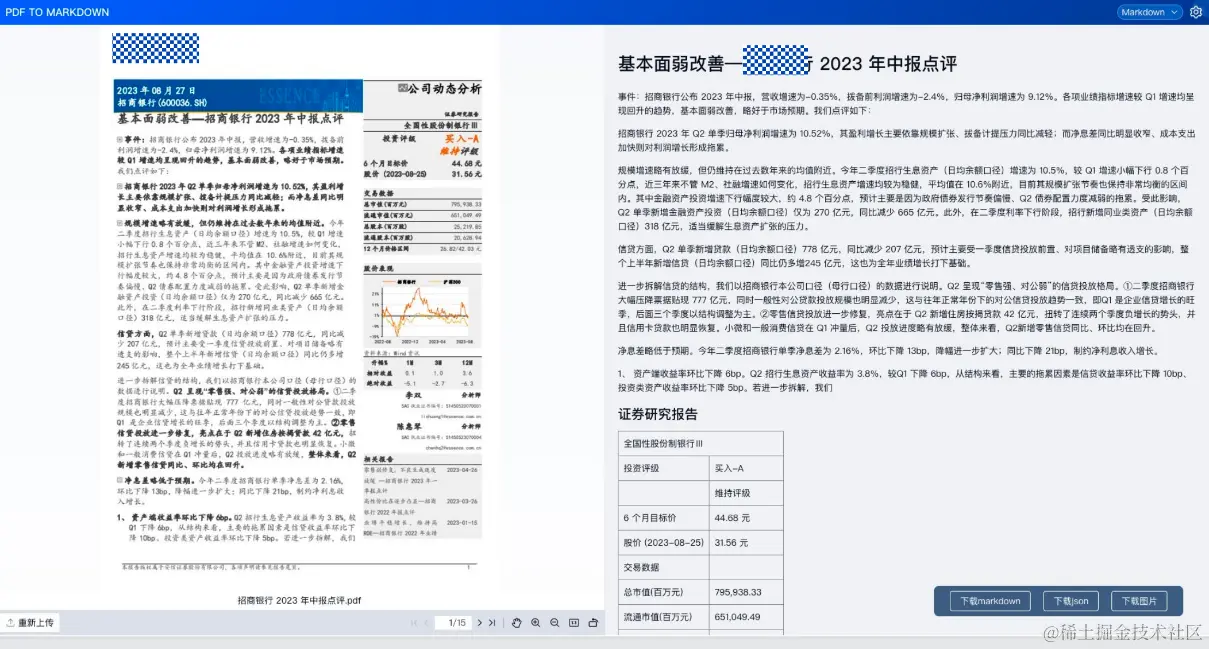Click the previous page chevron
The width and height of the screenshot is (1209, 649).
click(426, 622)
